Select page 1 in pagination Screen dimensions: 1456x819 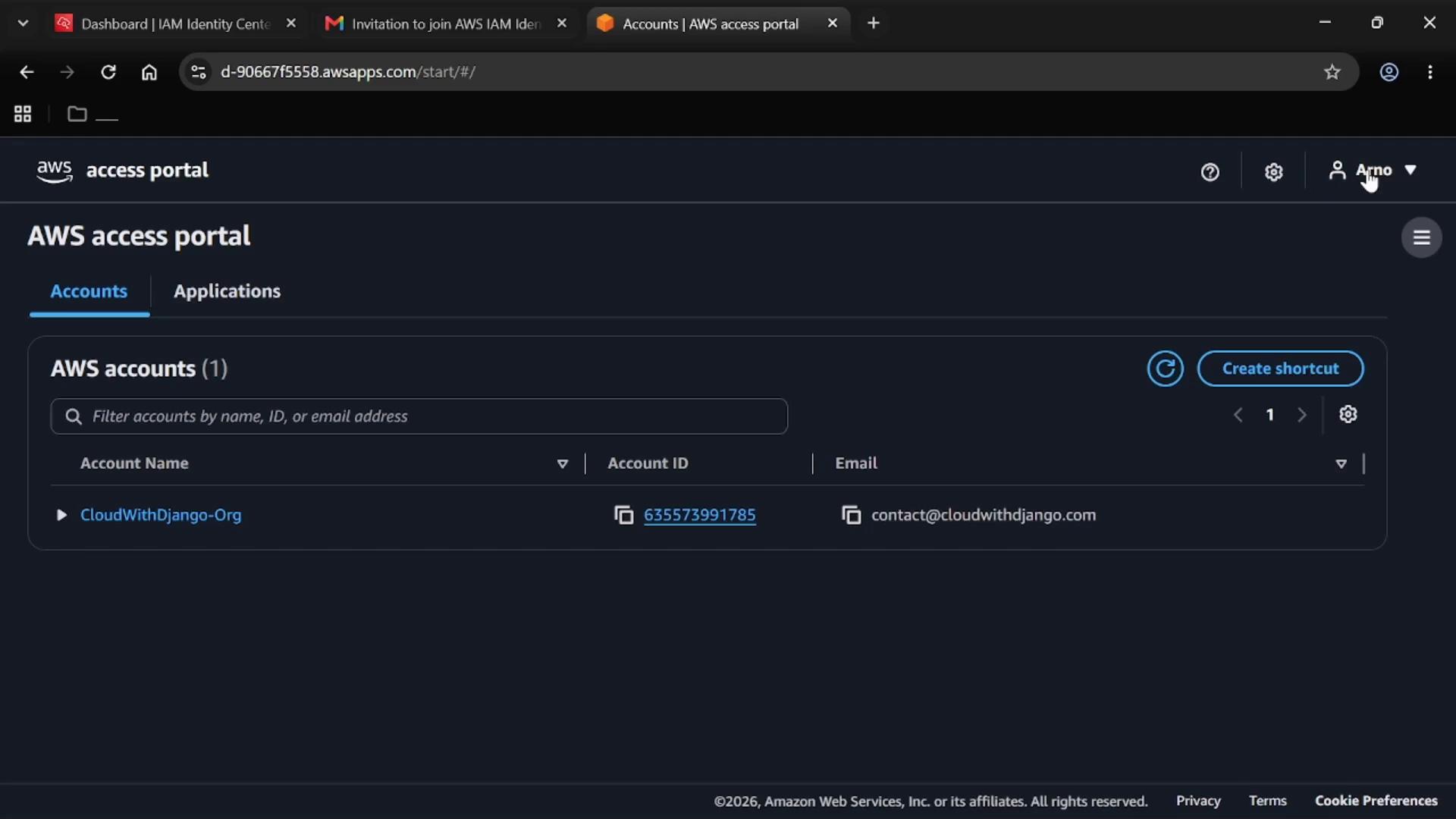click(x=1269, y=415)
